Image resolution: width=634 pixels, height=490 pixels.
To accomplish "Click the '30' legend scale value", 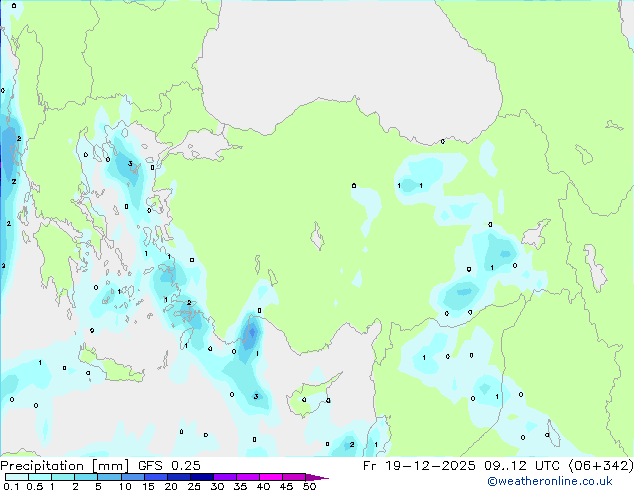I will (217, 486).
